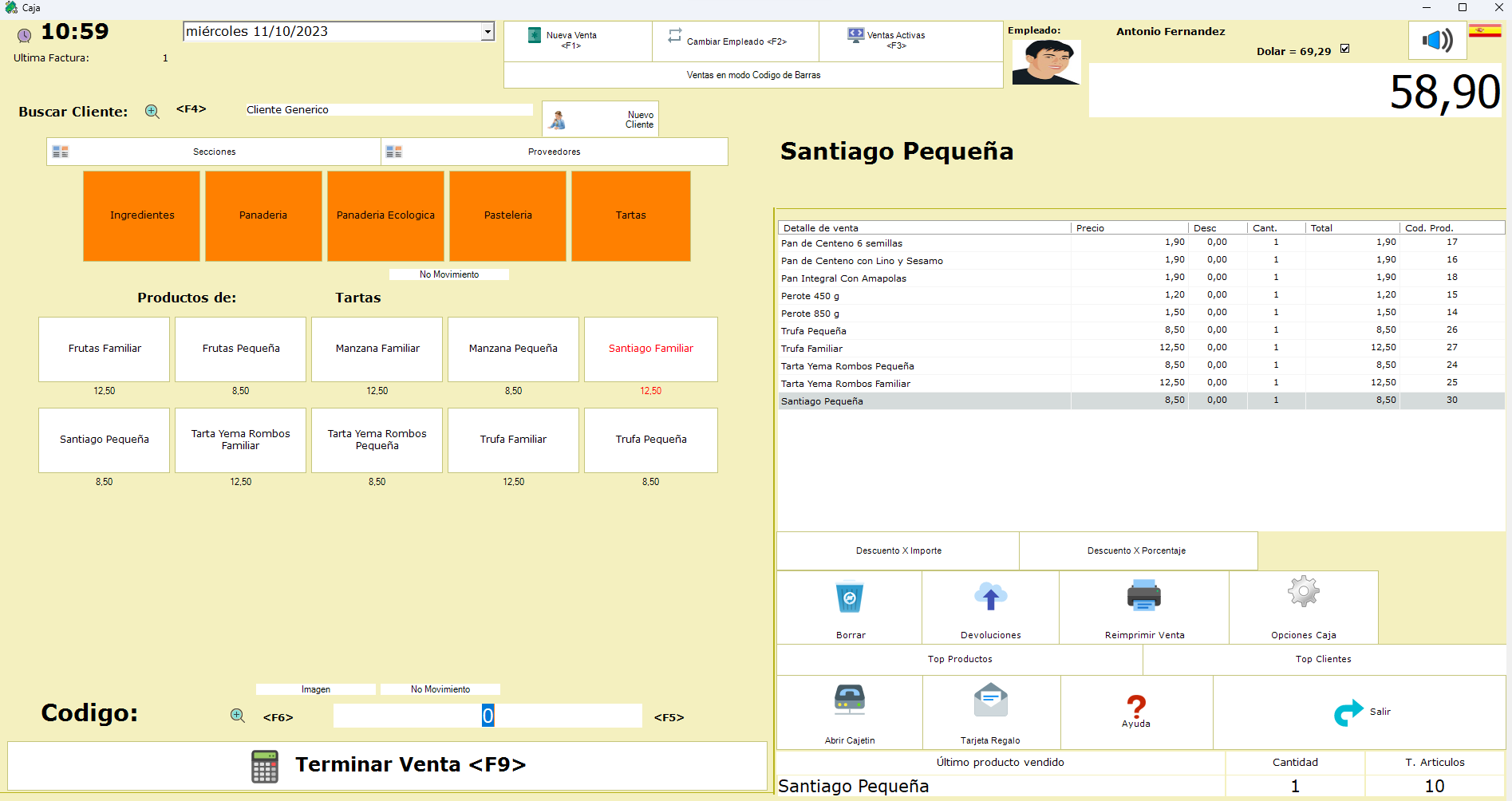Image resolution: width=1512 pixels, height=801 pixels.
Task: Click the Abrir Cajetin drawer icon
Action: pos(849,700)
